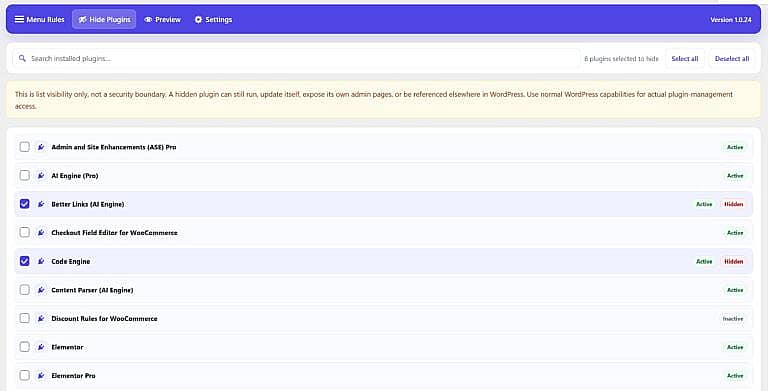The height and width of the screenshot is (391, 768).
Task: Open the Preview tab
Action: [x=163, y=20]
